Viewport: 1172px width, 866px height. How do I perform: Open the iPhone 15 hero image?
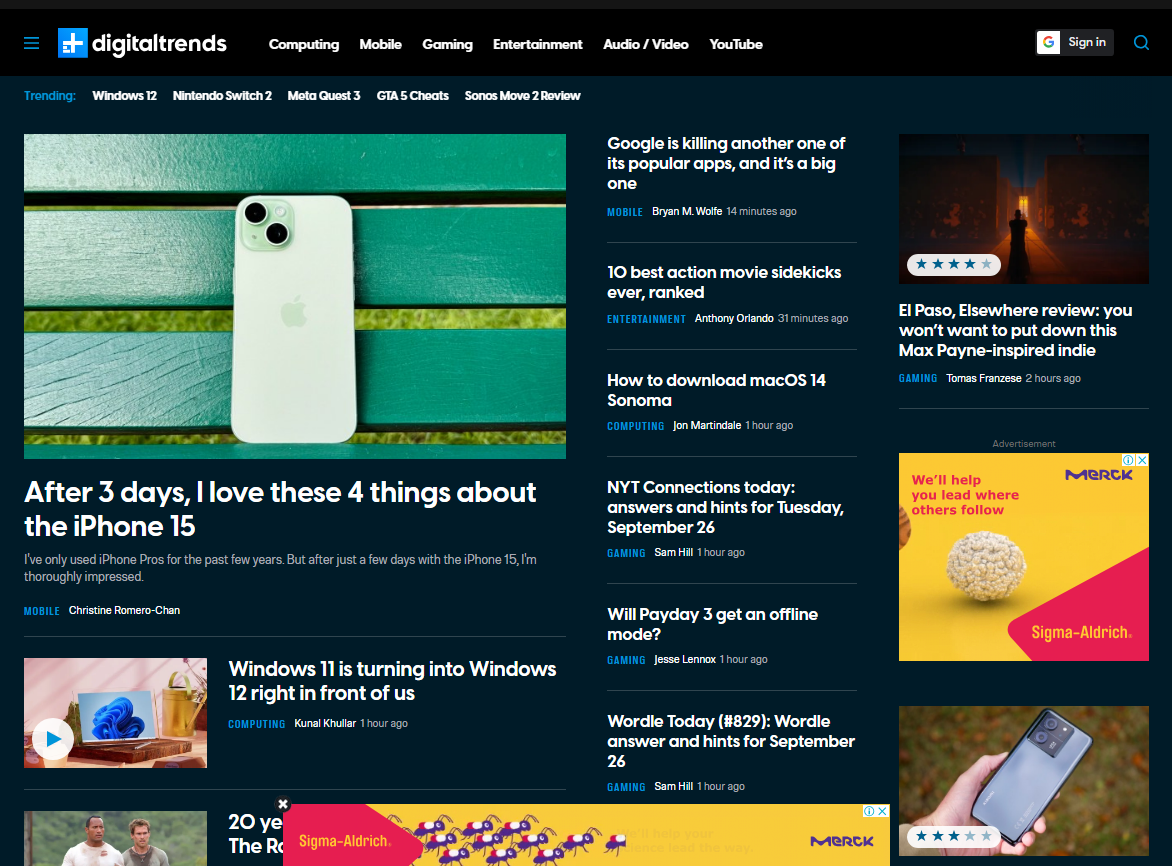[x=294, y=296]
